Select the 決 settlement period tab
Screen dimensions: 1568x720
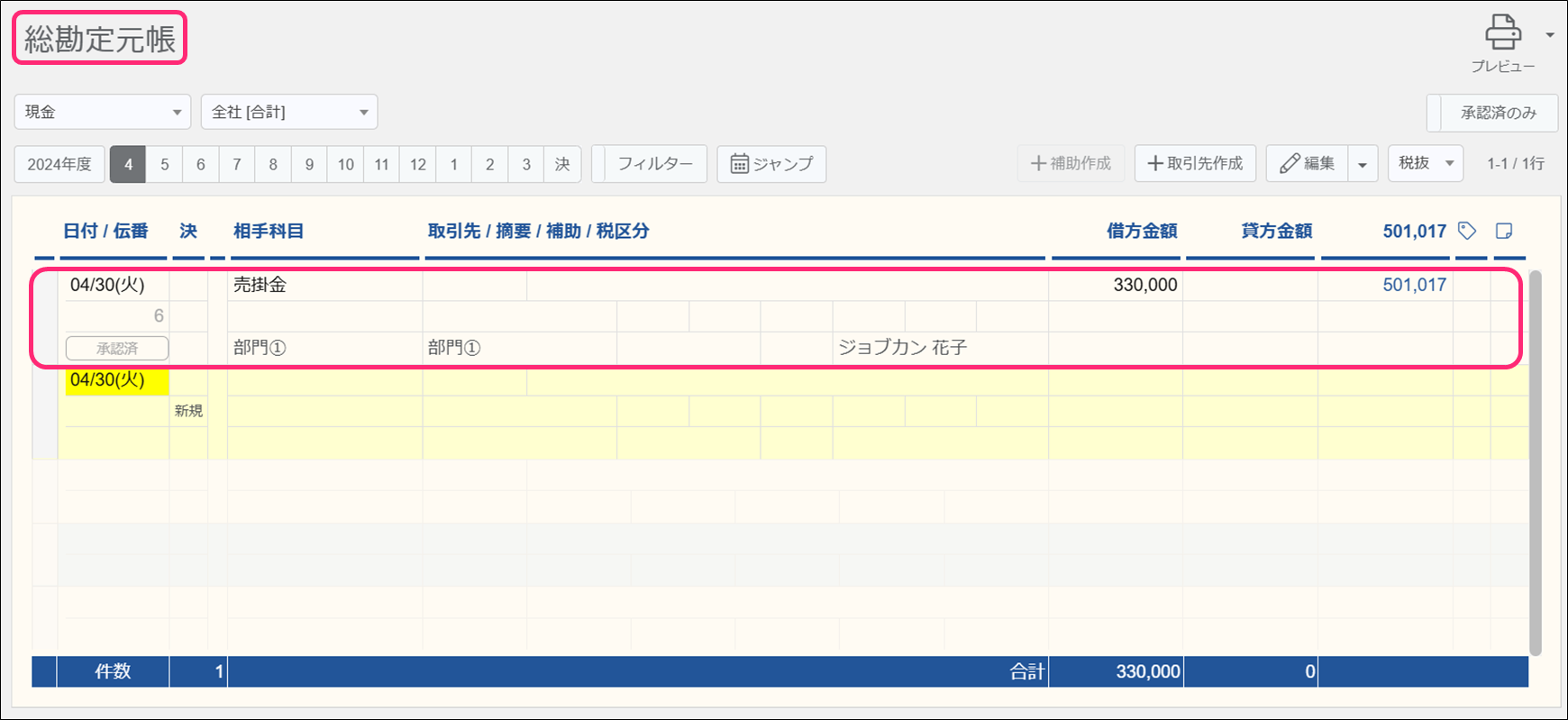562,165
